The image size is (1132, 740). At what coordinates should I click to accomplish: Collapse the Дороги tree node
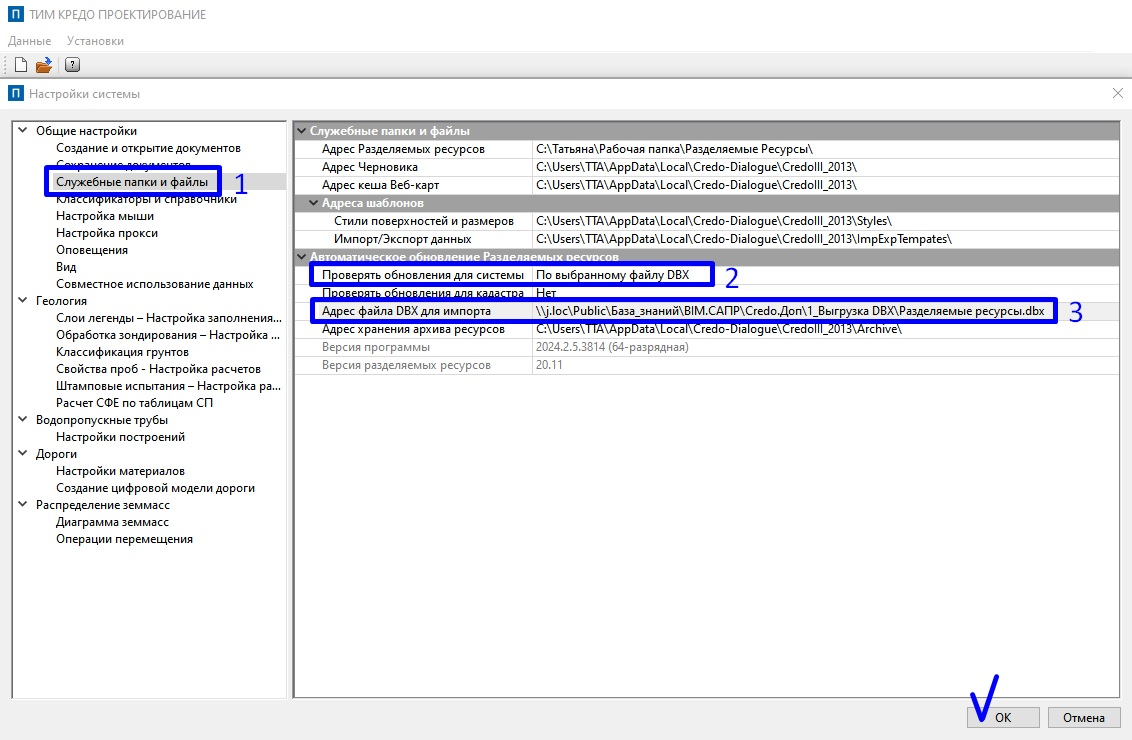[x=23, y=454]
